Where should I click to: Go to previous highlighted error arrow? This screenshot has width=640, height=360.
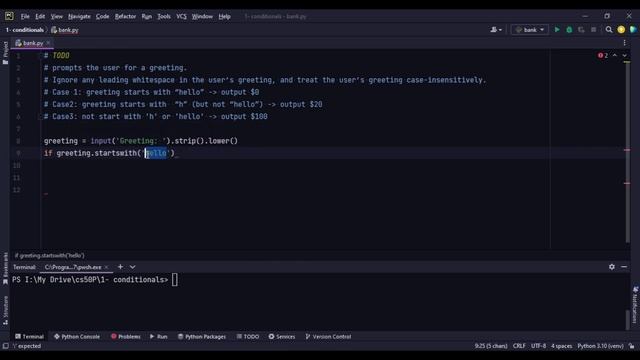[x=615, y=56]
